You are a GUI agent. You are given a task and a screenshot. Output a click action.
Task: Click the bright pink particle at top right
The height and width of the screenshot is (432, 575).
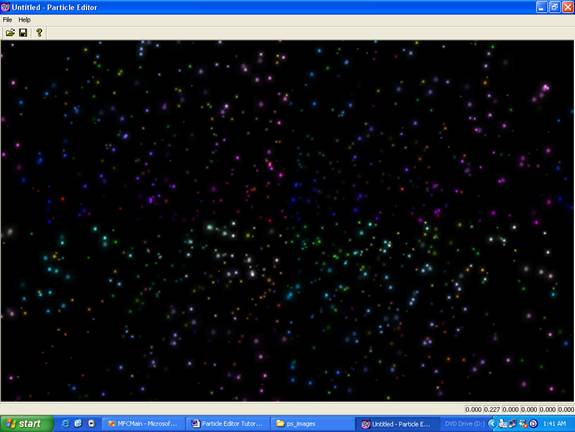tap(546, 88)
